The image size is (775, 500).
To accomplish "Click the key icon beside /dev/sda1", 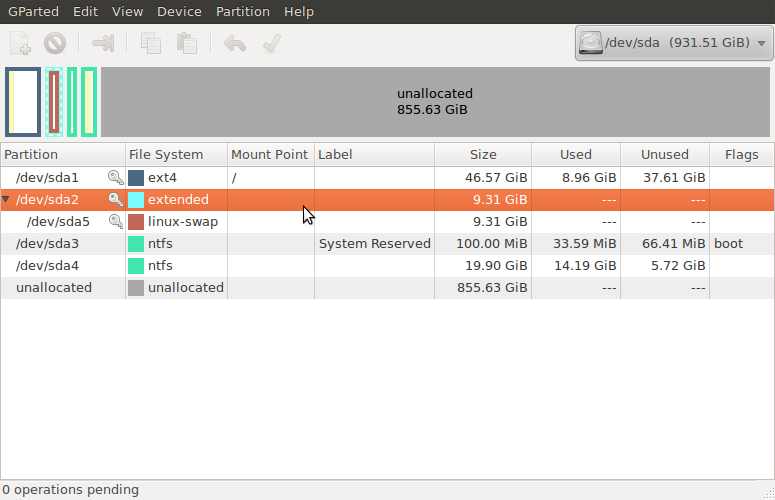I will [x=116, y=177].
